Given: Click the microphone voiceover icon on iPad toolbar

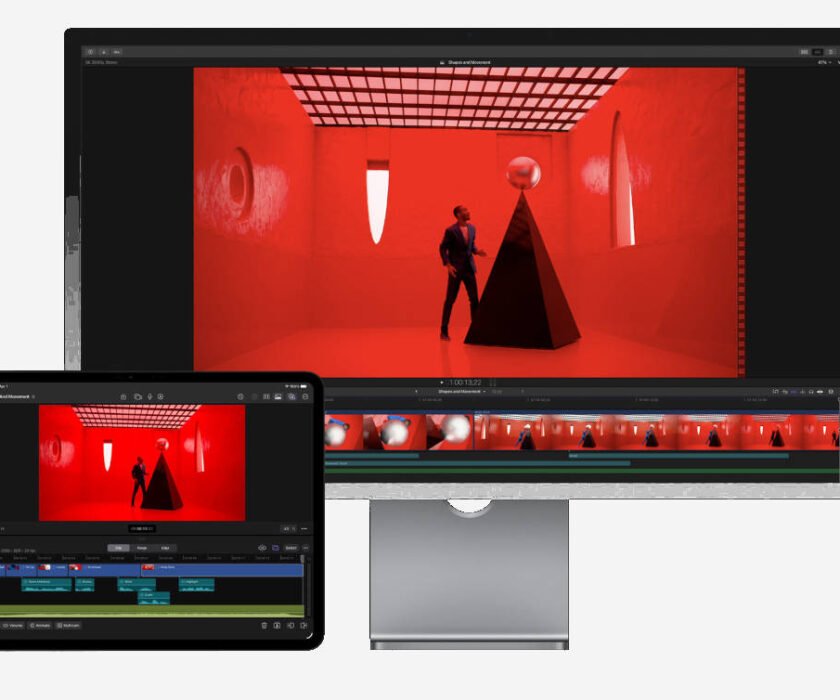Looking at the screenshot, I should (149, 397).
